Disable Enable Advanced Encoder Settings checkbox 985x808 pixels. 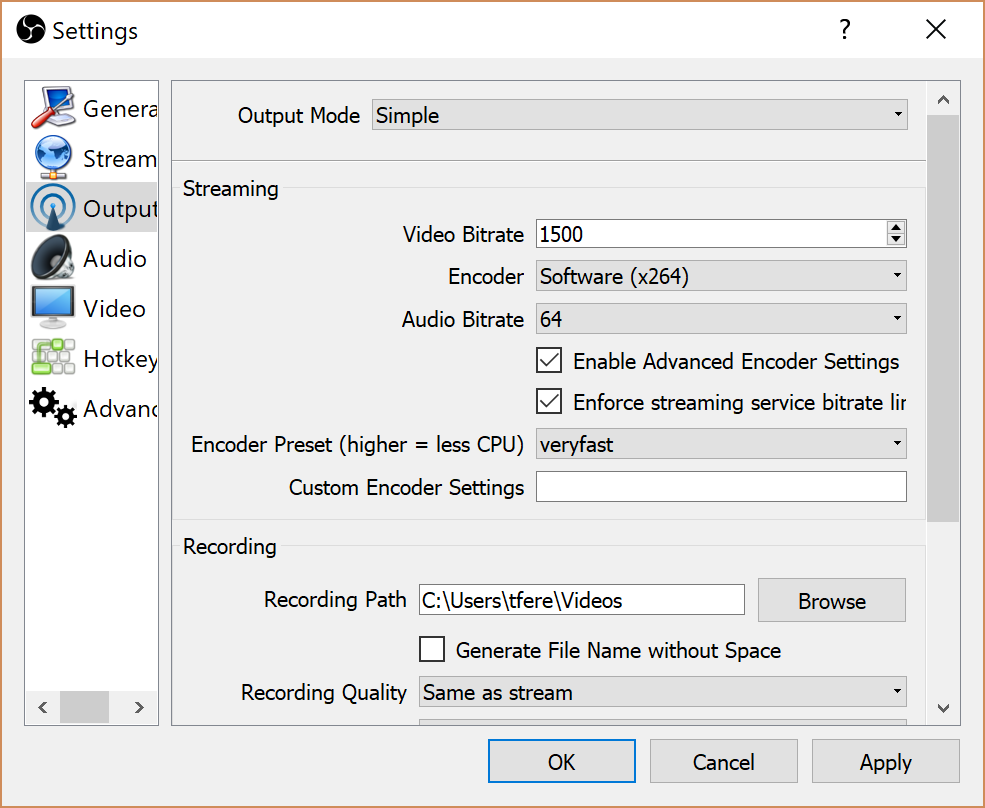[549, 361]
